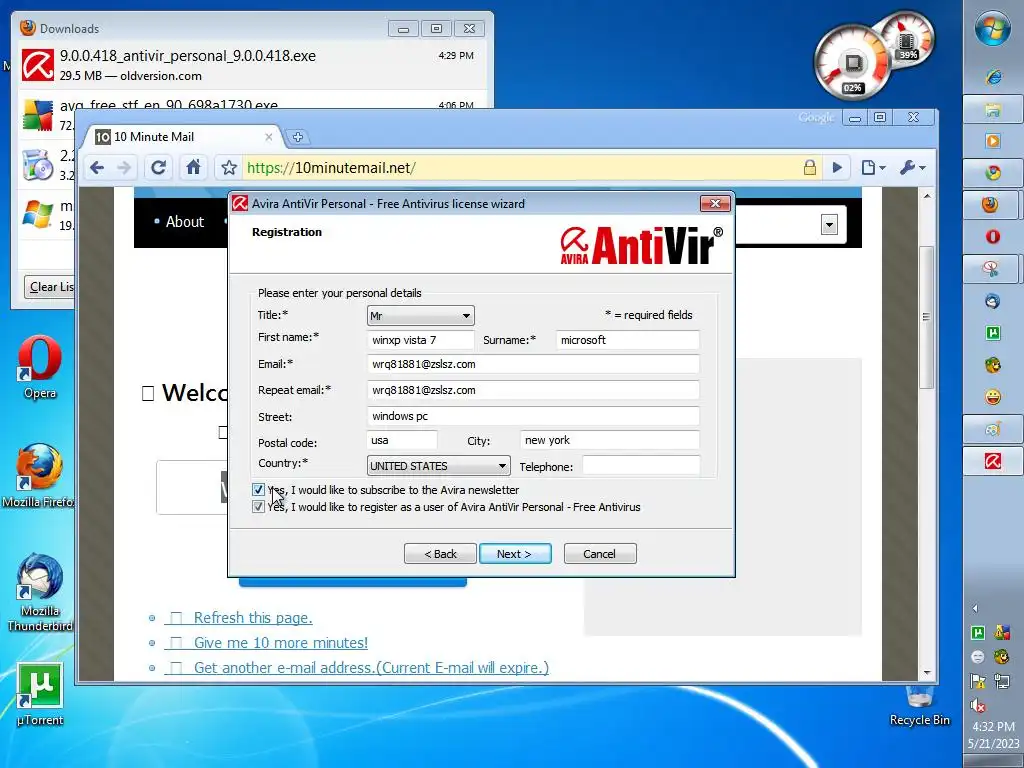1024x768 pixels.
Task: Open the About menu item on webpage
Action: 185,222
